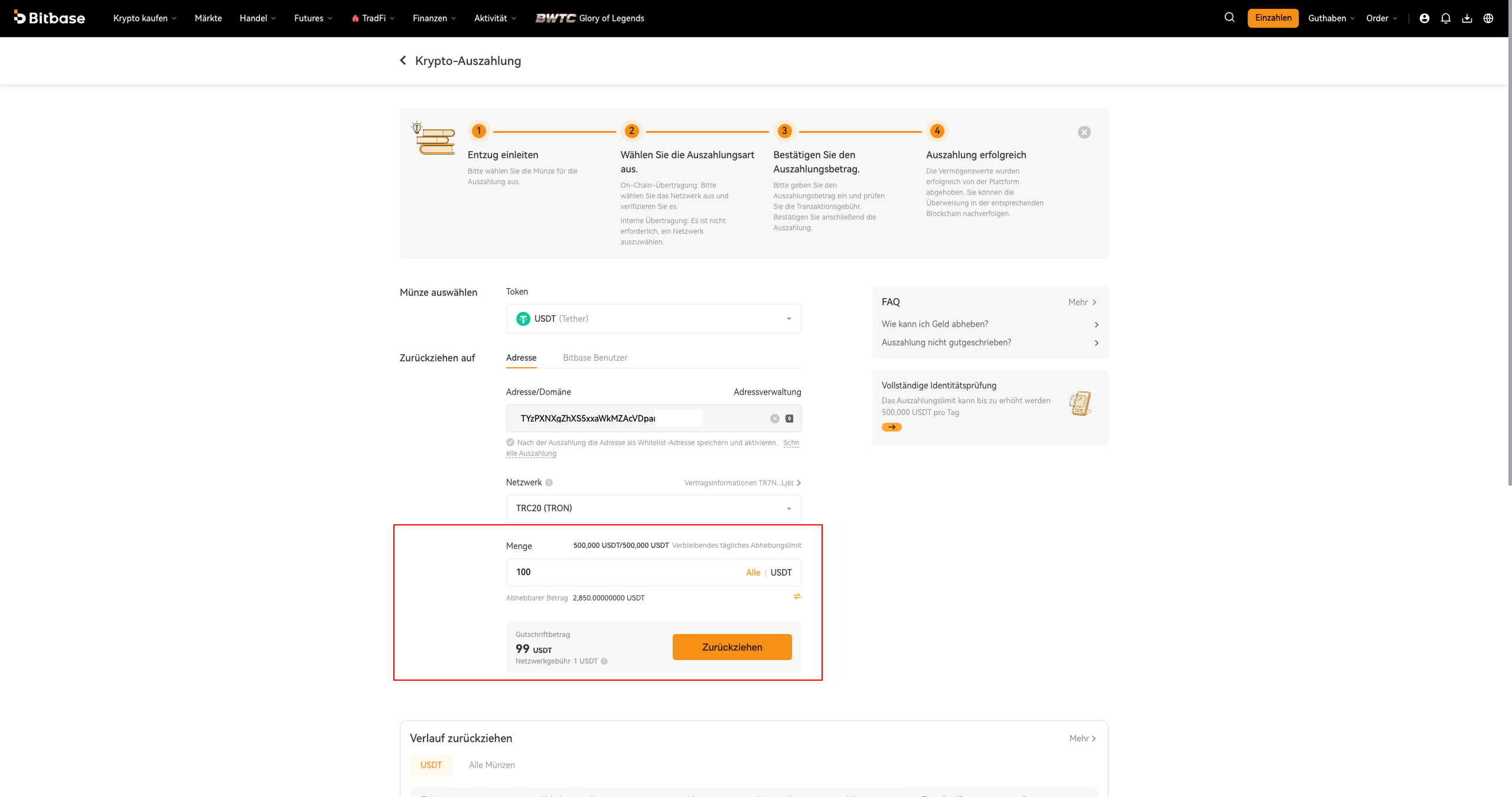Click Alle to withdraw maximum amount
This screenshot has width=1512, height=797.
pos(753,573)
